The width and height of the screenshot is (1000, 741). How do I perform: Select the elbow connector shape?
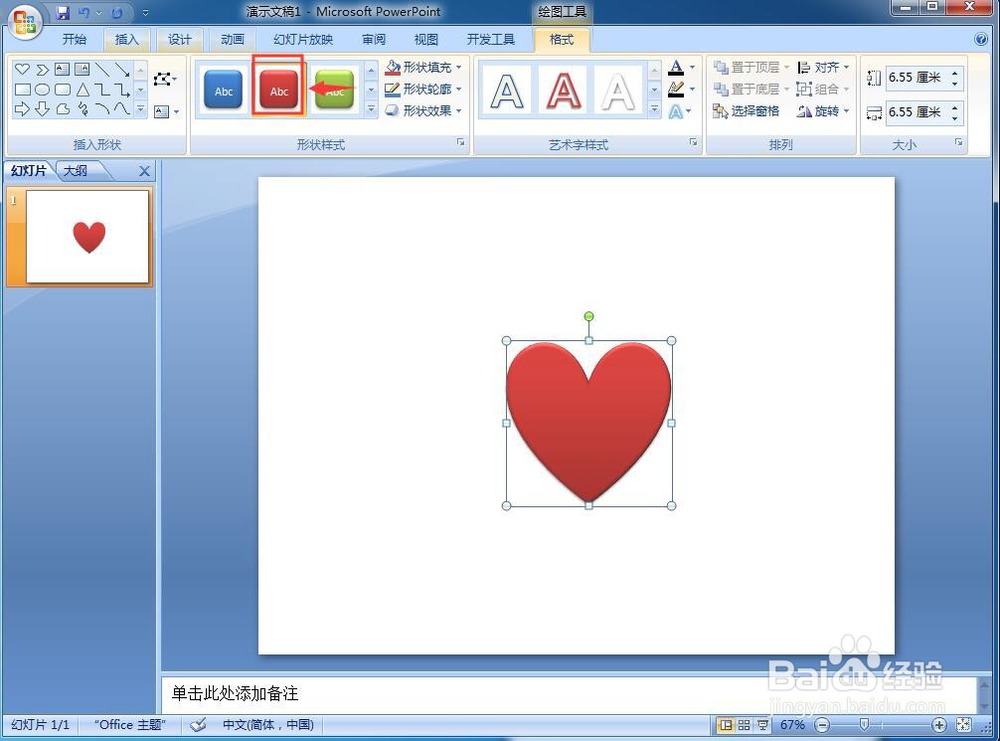102,89
